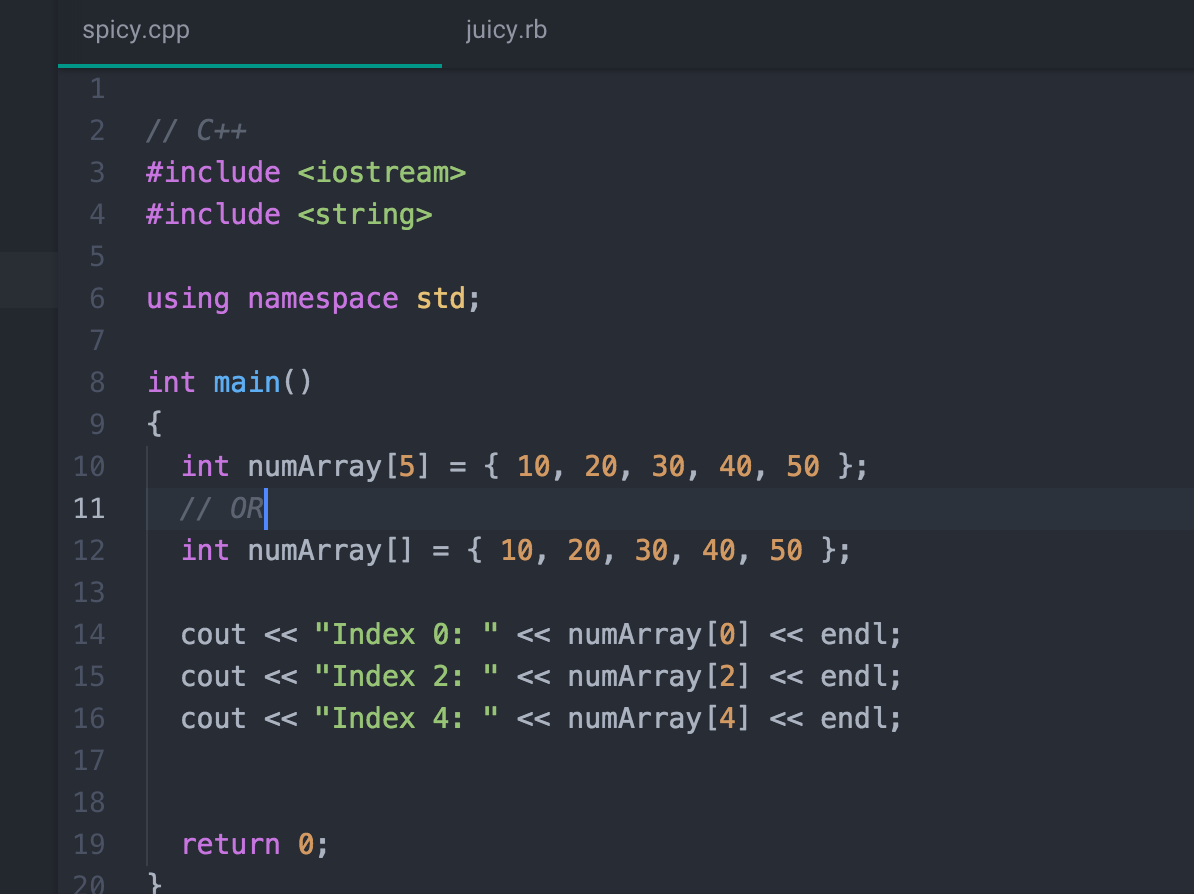
Task: Click line number 19 in the gutter
Action: click(x=89, y=844)
